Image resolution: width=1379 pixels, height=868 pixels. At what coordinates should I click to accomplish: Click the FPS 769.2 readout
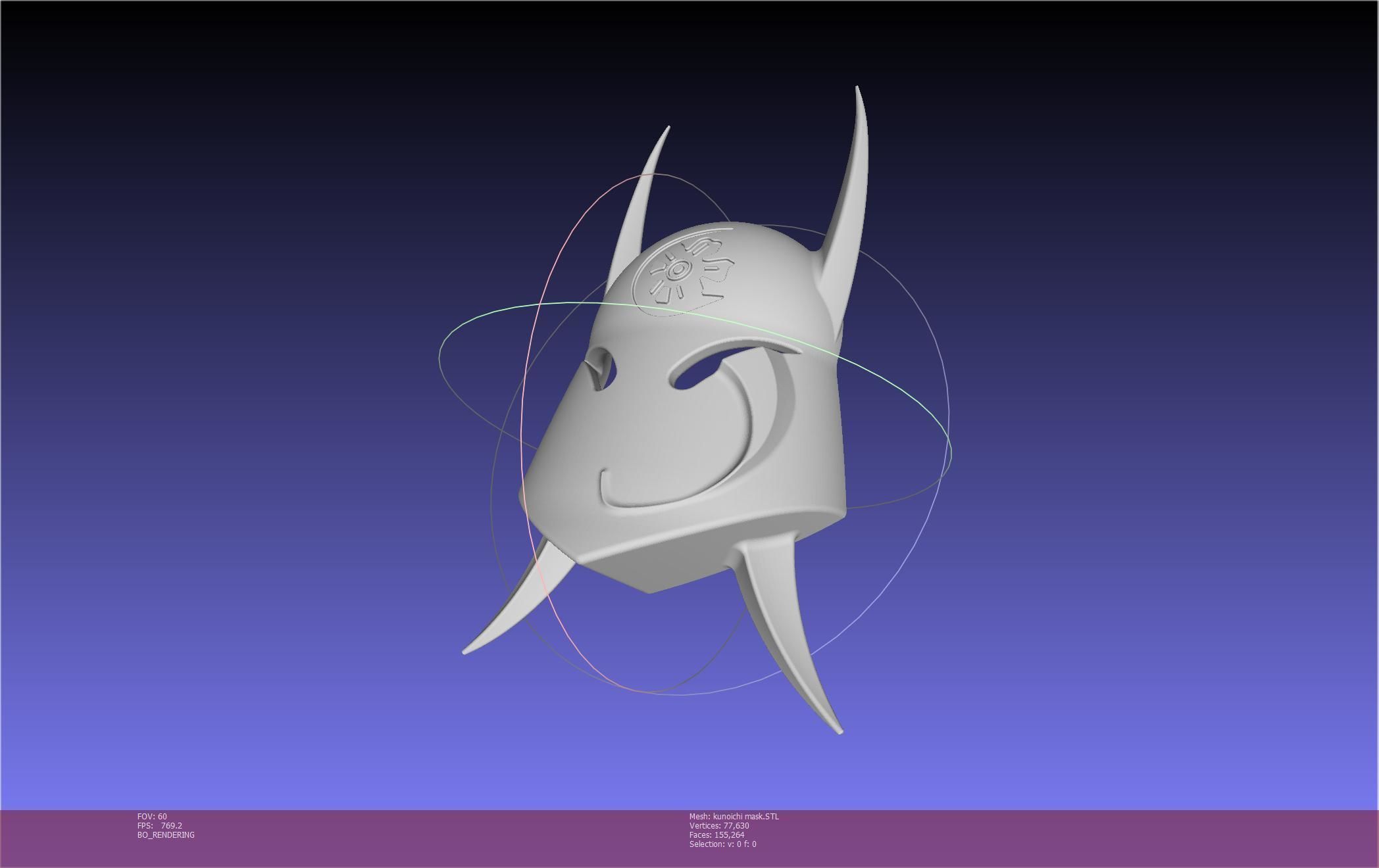pyautogui.click(x=160, y=826)
